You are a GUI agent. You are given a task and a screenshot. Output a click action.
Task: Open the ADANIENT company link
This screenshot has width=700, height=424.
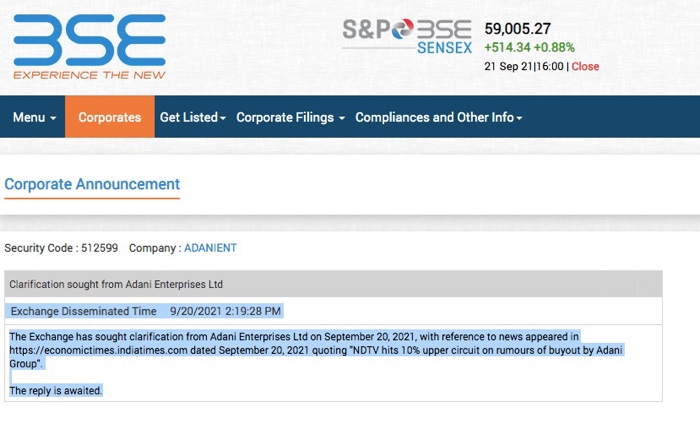coord(210,248)
